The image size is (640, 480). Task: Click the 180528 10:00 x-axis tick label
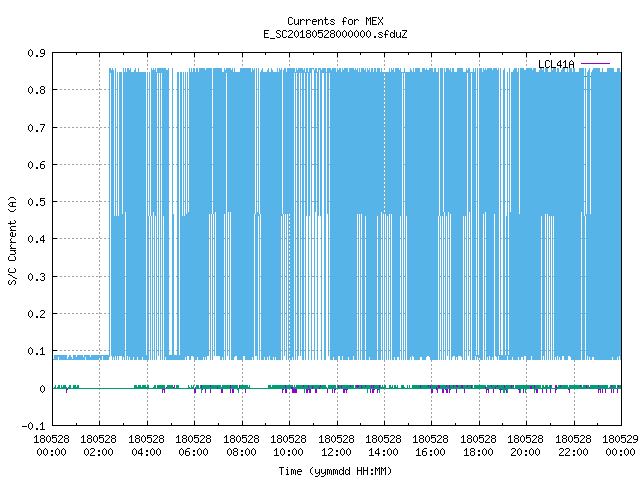[x=289, y=446]
